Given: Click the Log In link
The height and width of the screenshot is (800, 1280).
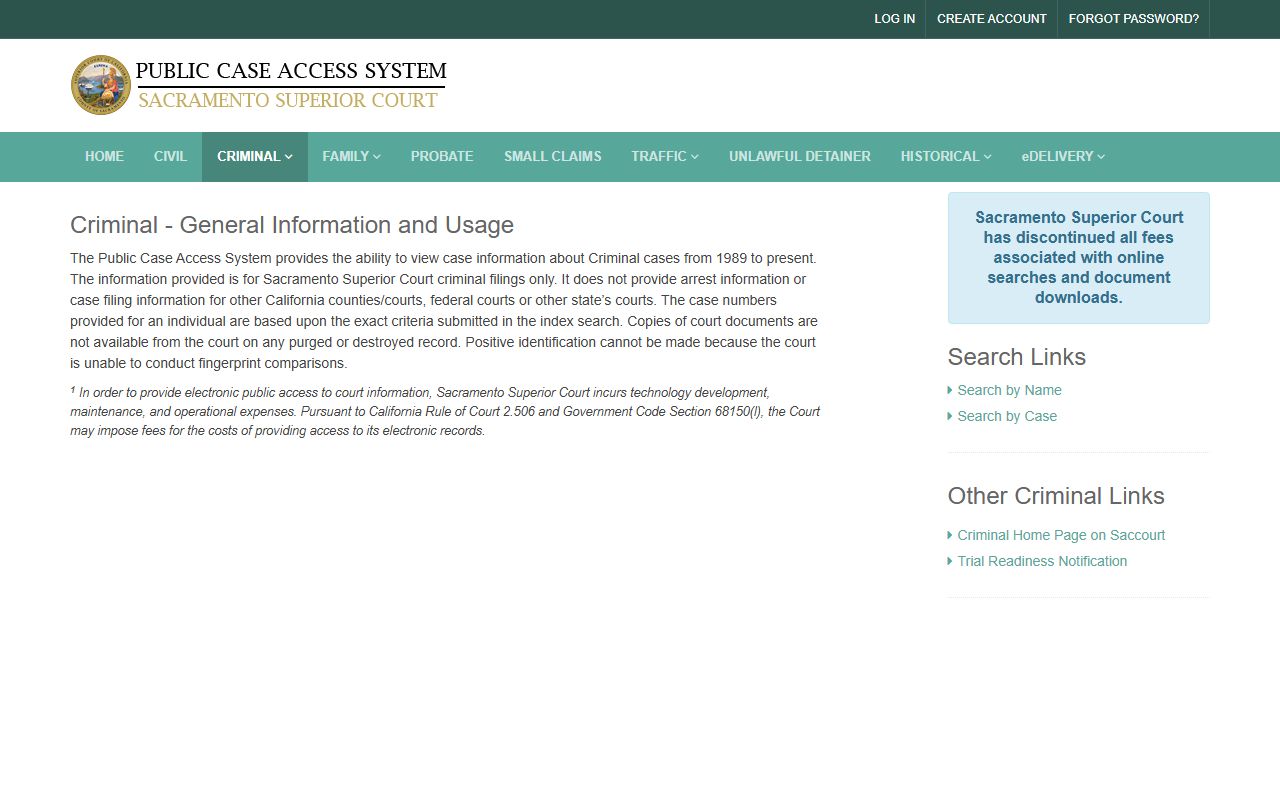Looking at the screenshot, I should point(894,19).
